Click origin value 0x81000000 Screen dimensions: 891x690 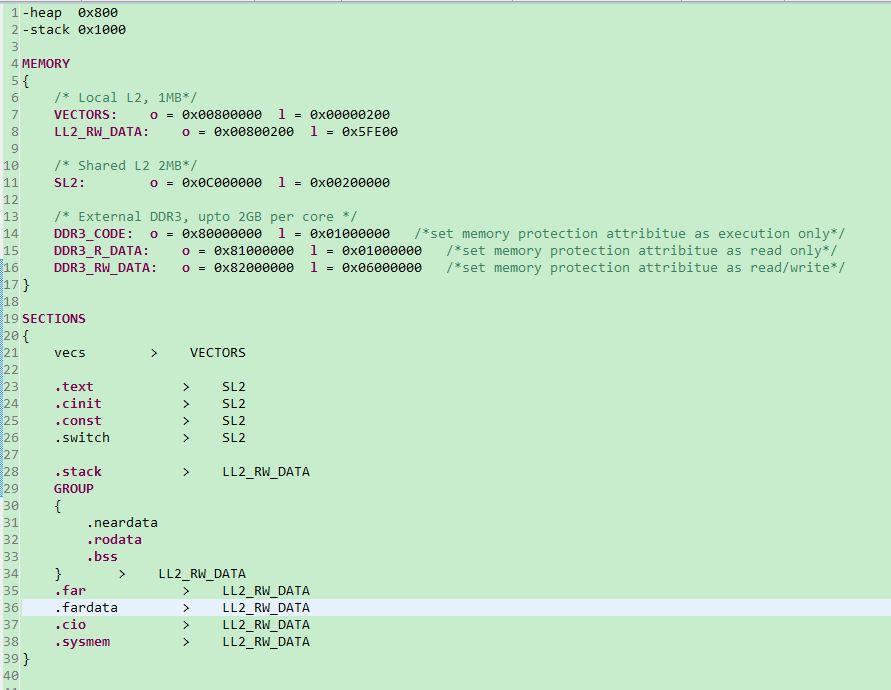point(254,251)
